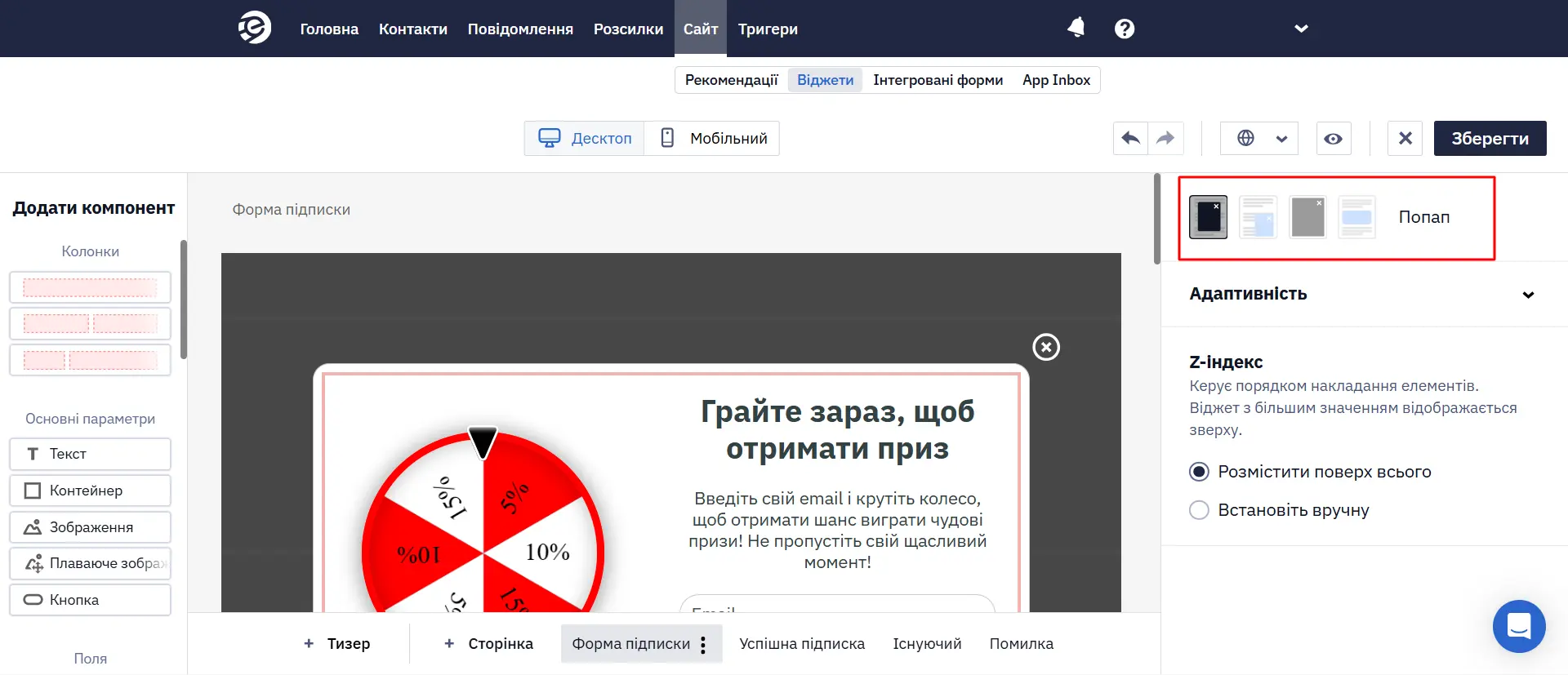Add a Кнопка component
The height and width of the screenshot is (675, 1568).
(x=90, y=600)
